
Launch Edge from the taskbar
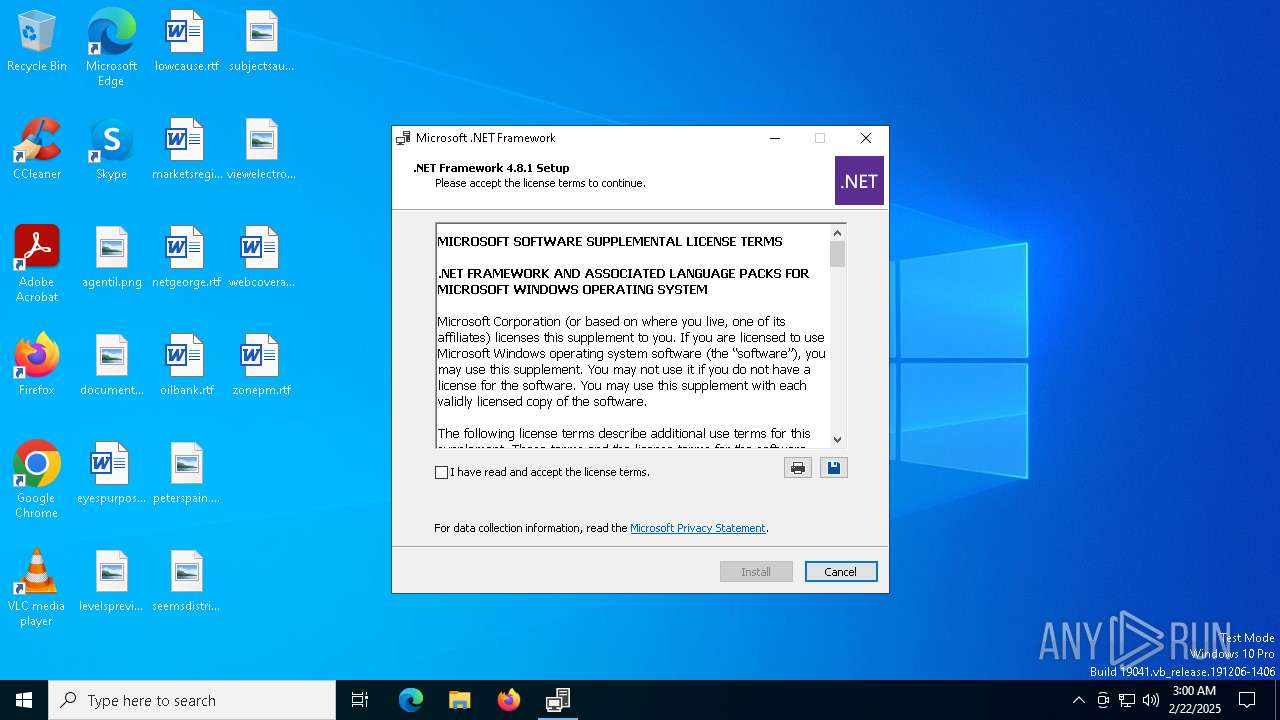coord(411,700)
